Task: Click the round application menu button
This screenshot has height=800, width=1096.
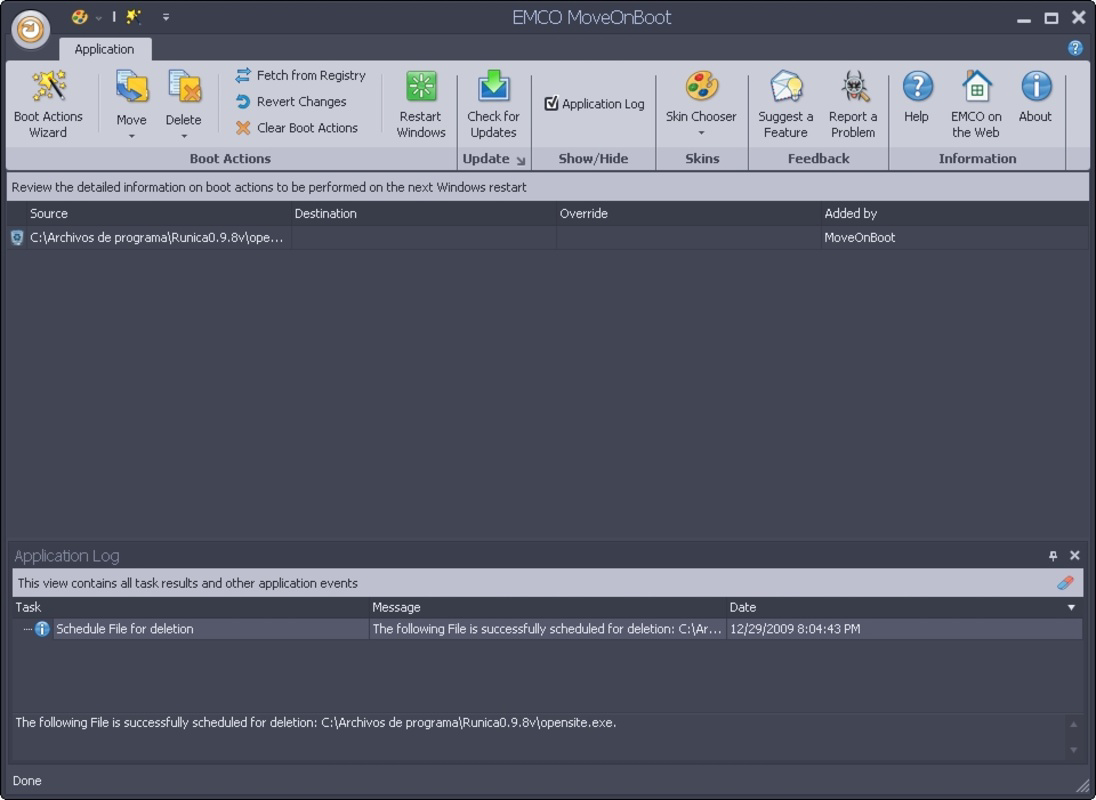Action: (30, 29)
